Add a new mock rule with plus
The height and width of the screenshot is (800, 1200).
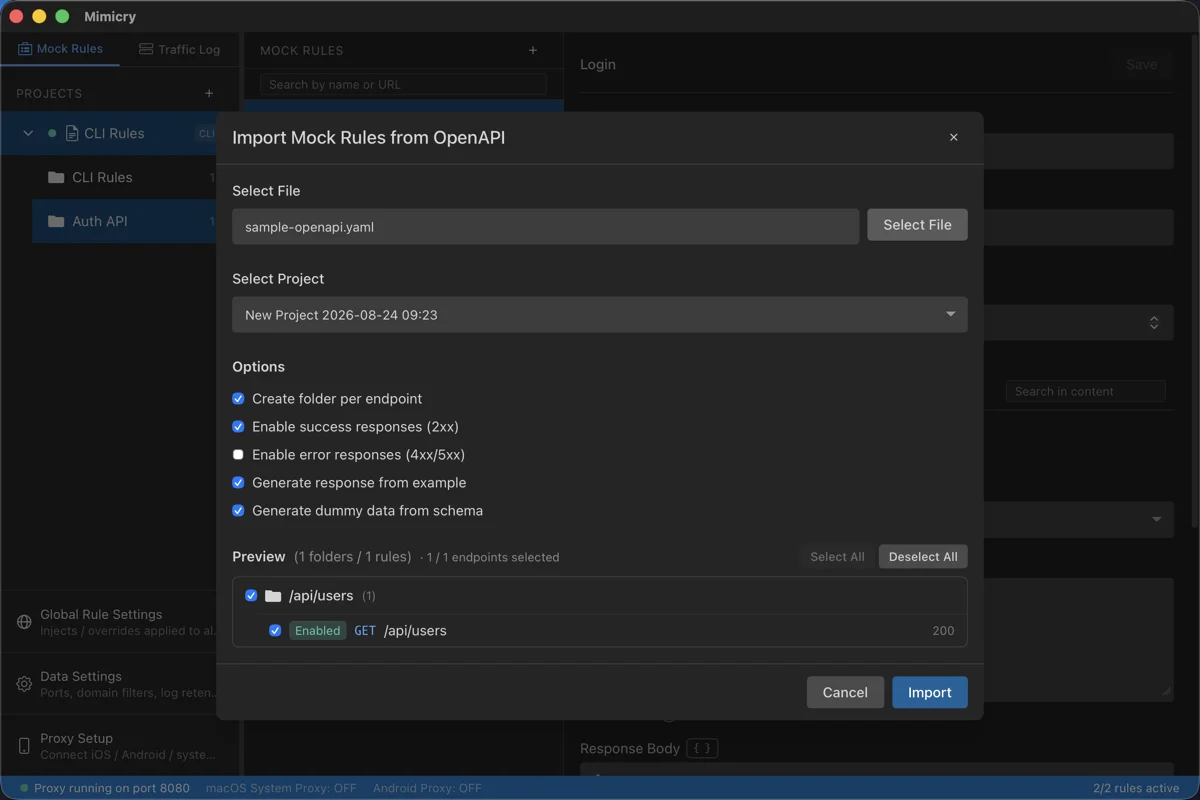(x=533, y=50)
